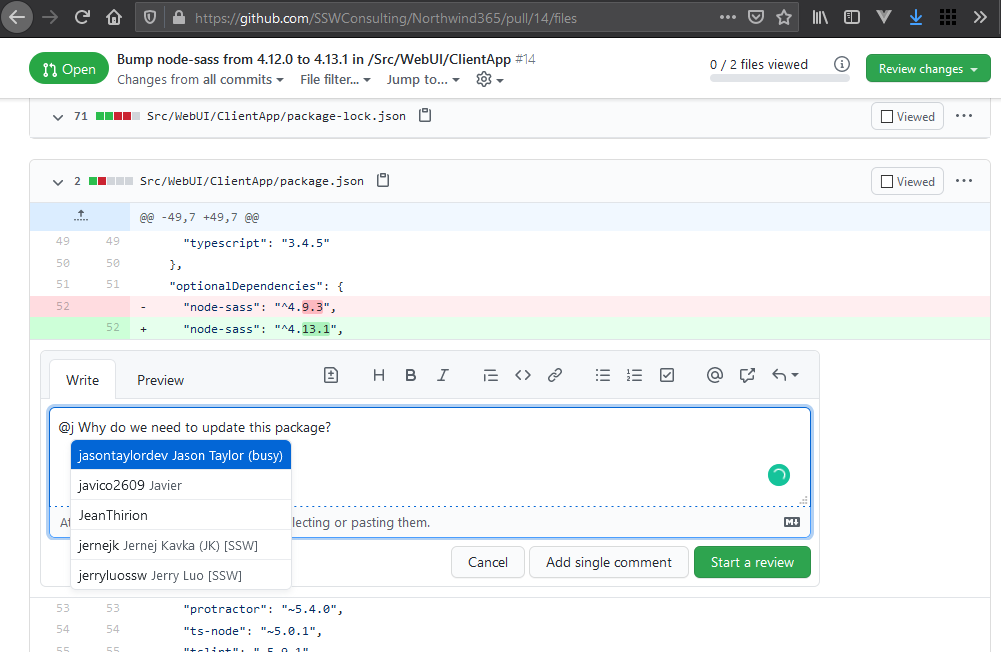Collapse the package.json file diff
The image size is (1001, 652).
[57, 182]
